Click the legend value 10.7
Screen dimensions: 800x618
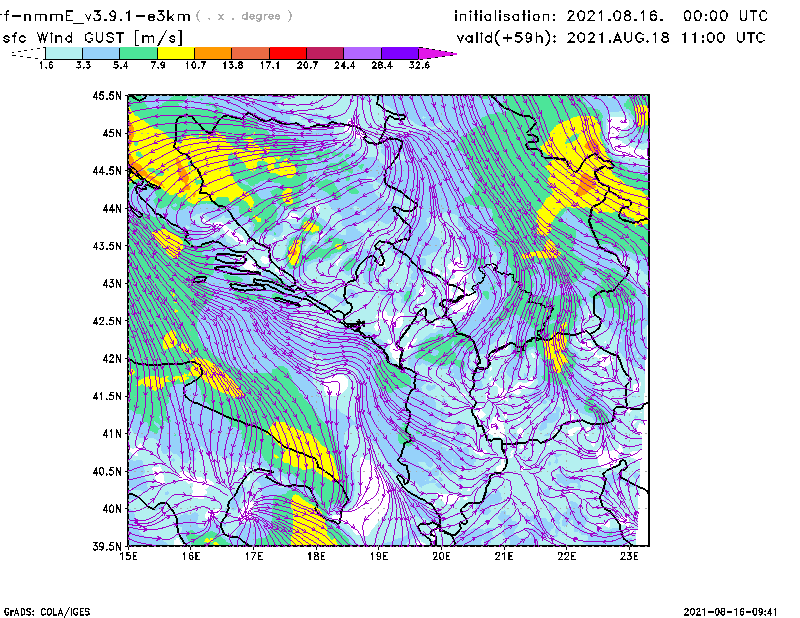[195, 65]
